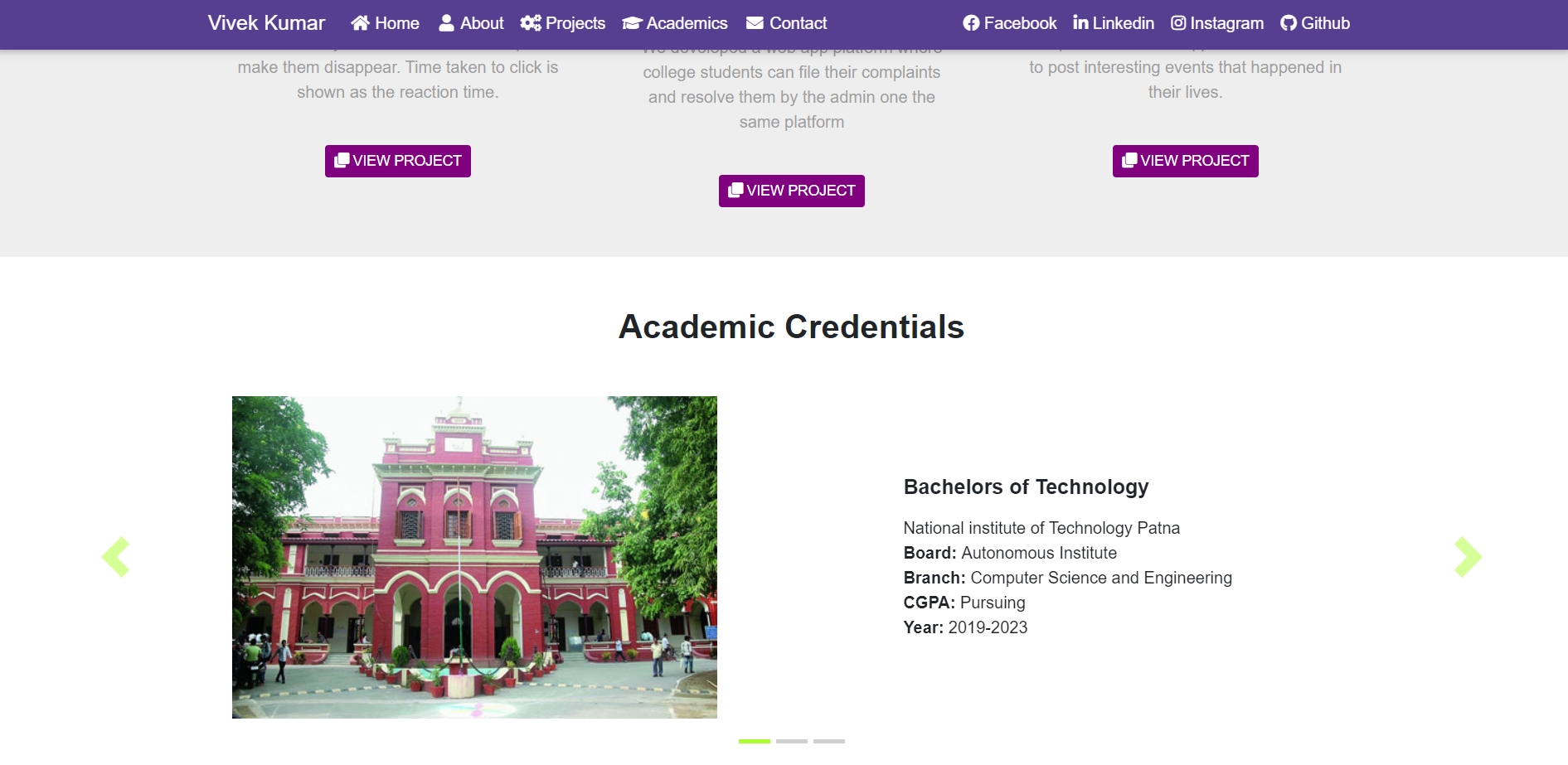Open the Home menu link text
The width and height of the screenshot is (1568, 765).
397,23
